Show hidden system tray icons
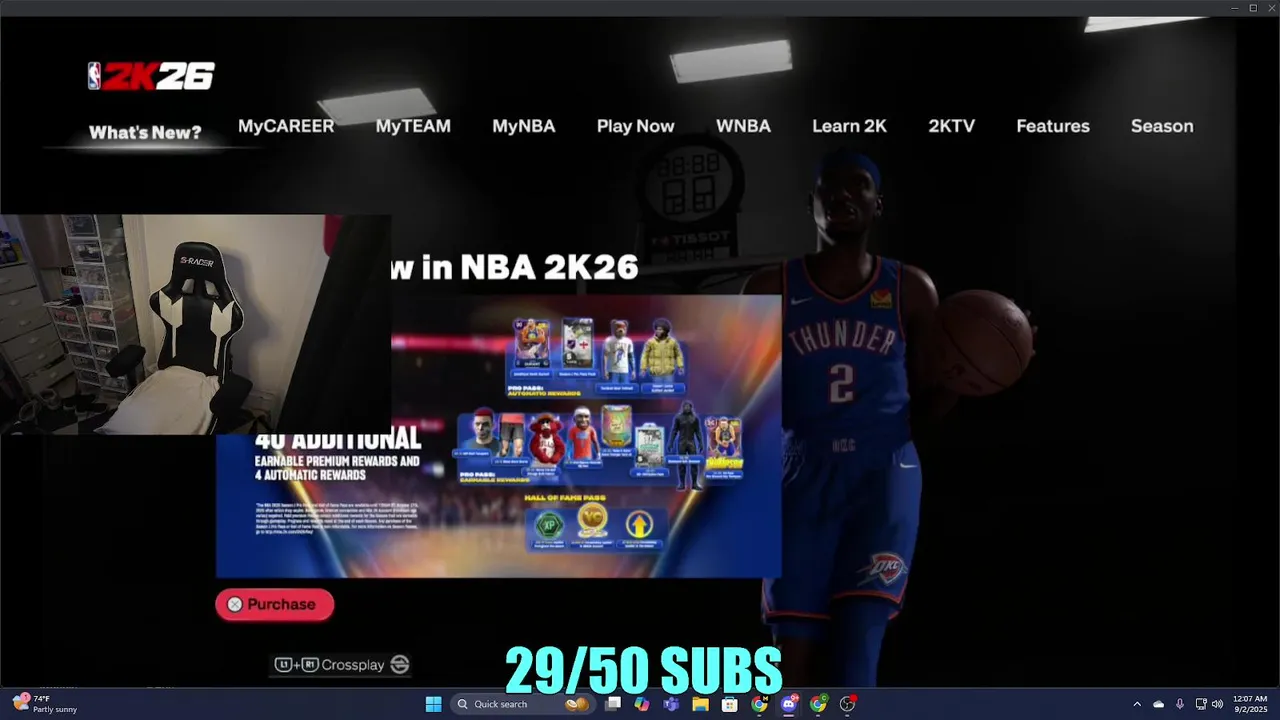 point(1137,704)
